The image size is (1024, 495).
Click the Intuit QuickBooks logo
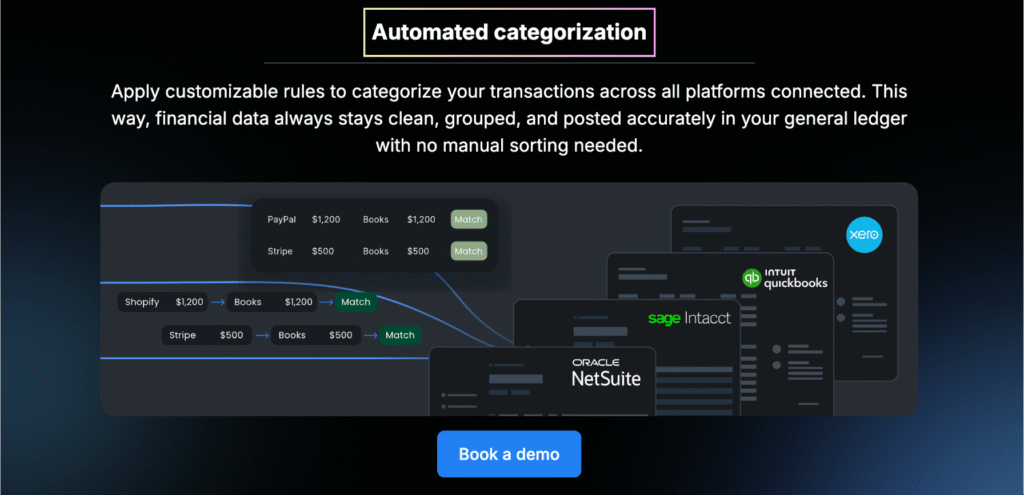point(785,277)
